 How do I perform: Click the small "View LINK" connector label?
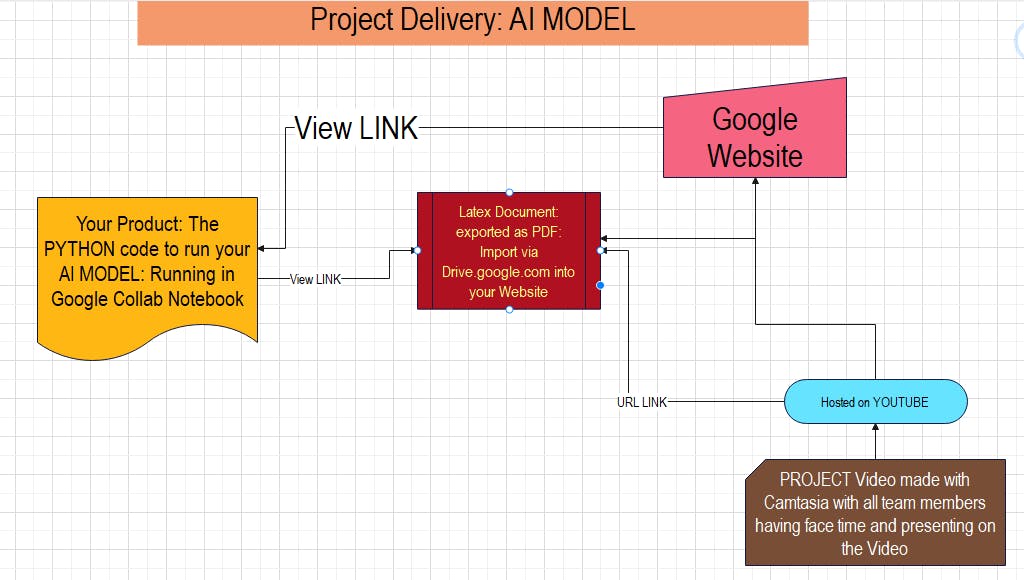click(x=315, y=280)
